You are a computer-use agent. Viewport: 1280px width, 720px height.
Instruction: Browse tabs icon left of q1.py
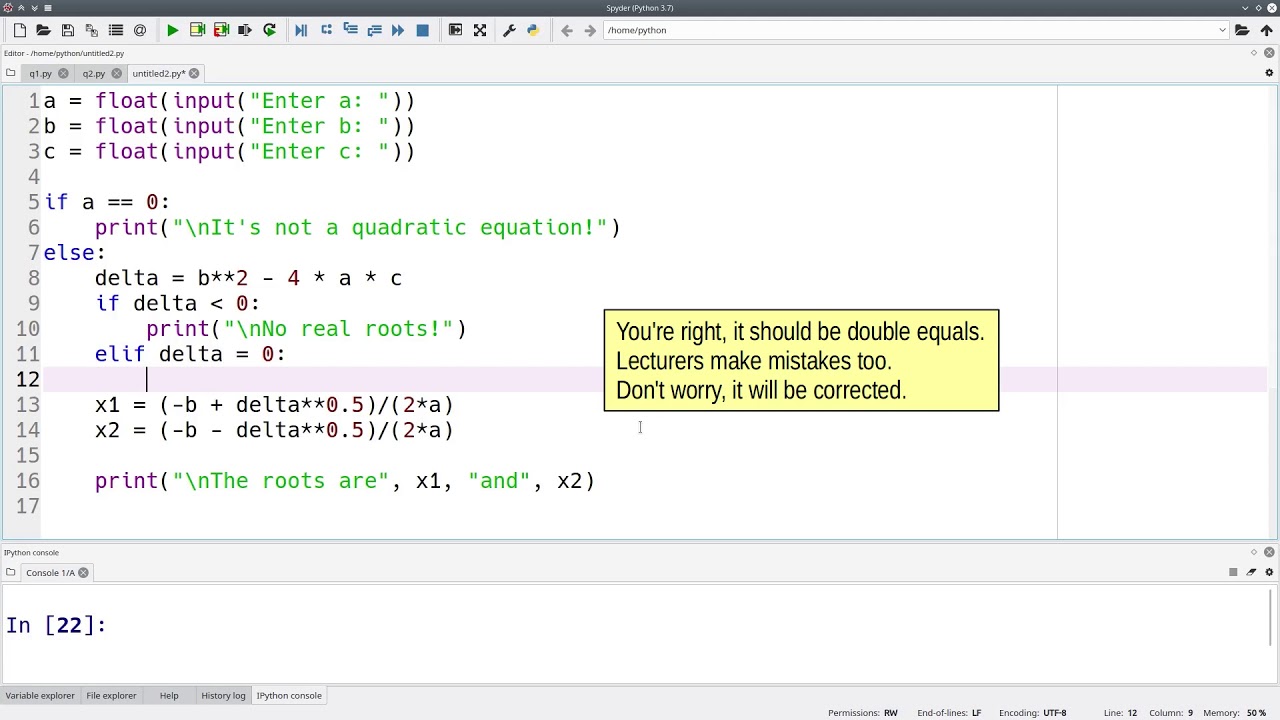click(x=10, y=73)
